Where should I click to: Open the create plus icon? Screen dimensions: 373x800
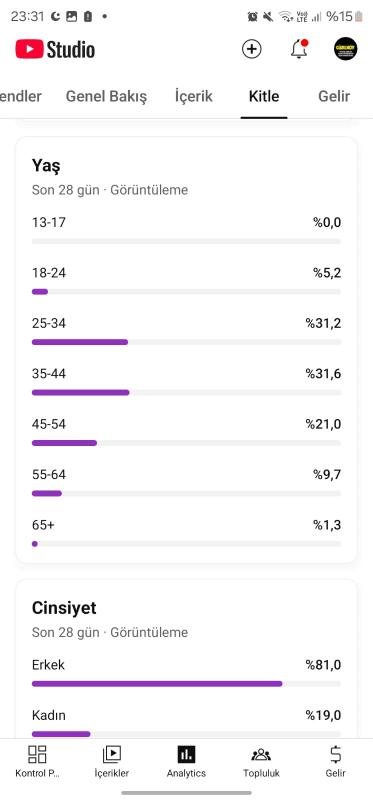pos(252,49)
